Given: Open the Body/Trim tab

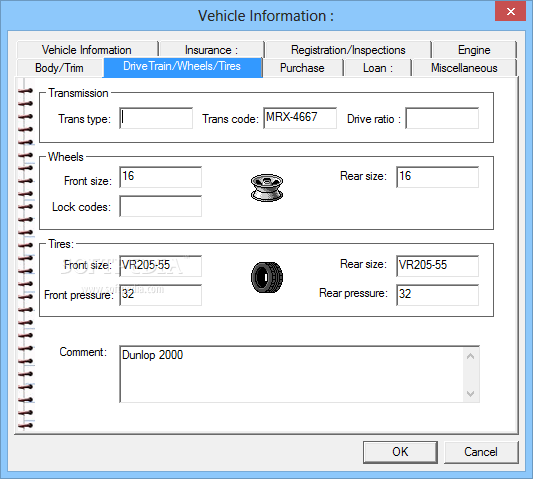Looking at the screenshot, I should 59,68.
